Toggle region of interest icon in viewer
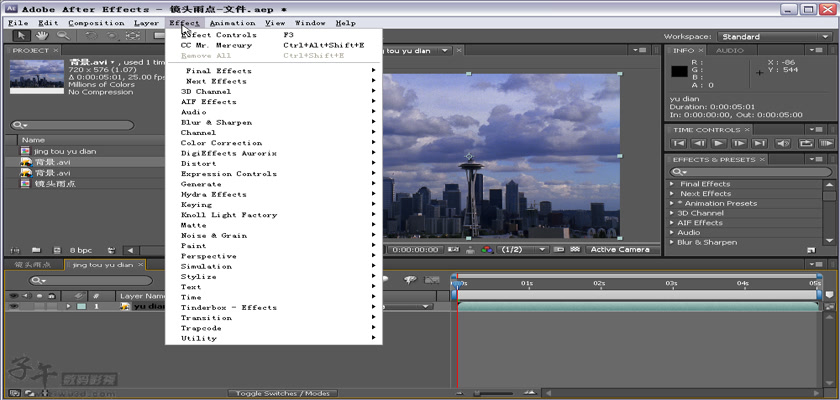The height and width of the screenshot is (400, 840). (x=559, y=250)
